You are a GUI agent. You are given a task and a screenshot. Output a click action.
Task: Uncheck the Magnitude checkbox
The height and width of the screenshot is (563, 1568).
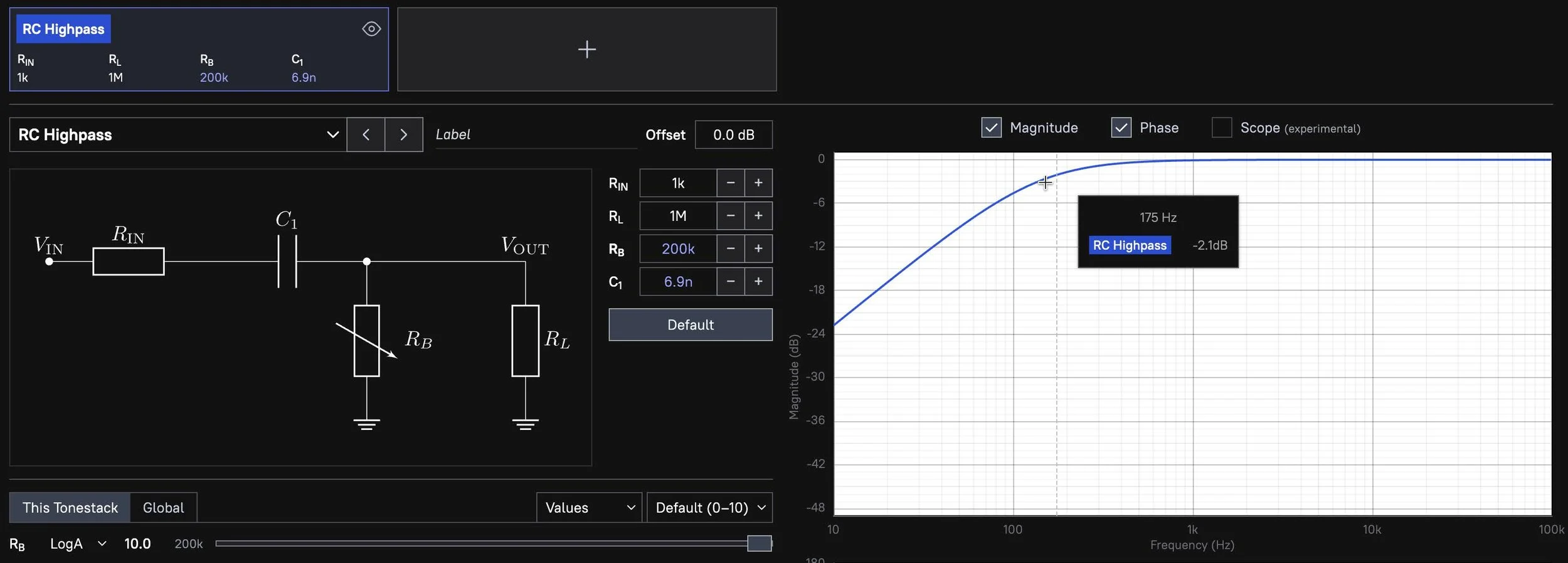pos(991,127)
